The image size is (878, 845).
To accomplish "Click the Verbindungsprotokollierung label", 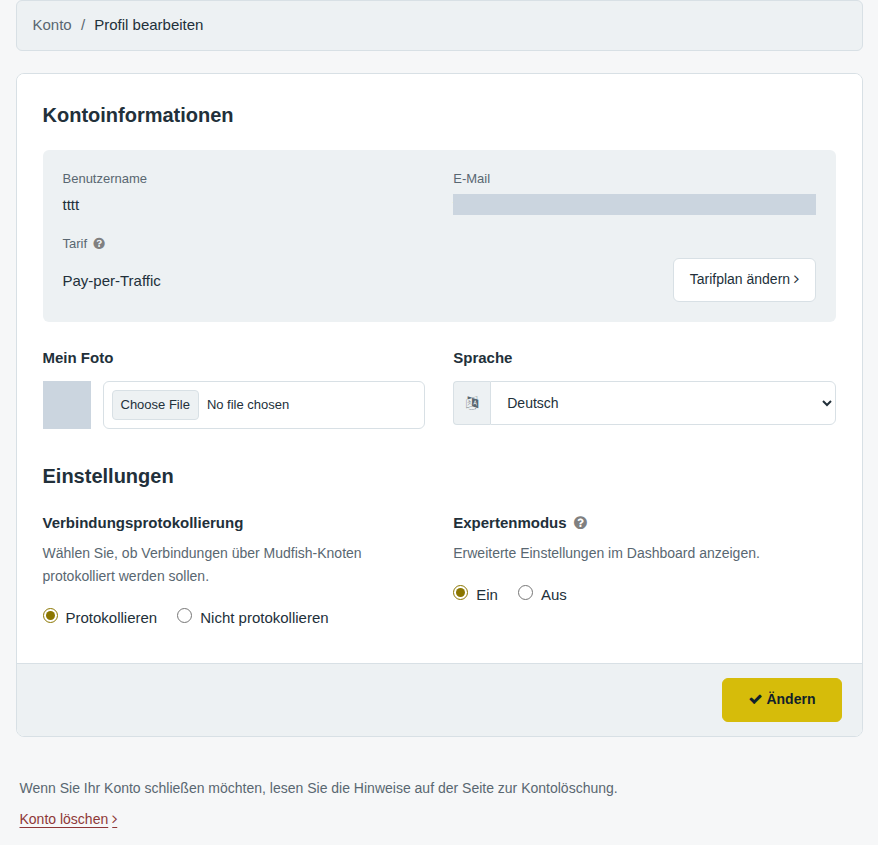I will (x=143, y=523).
